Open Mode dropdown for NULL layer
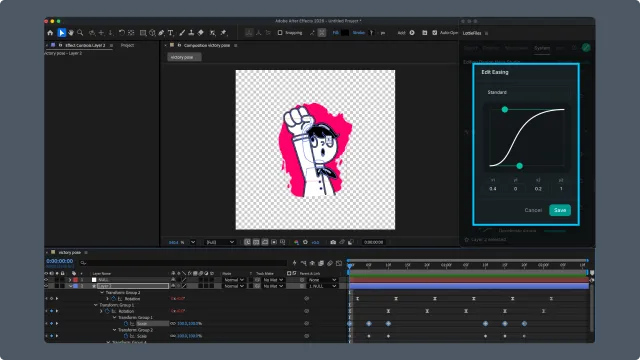Image resolution: width=640 pixels, height=360 pixels. pos(233,280)
